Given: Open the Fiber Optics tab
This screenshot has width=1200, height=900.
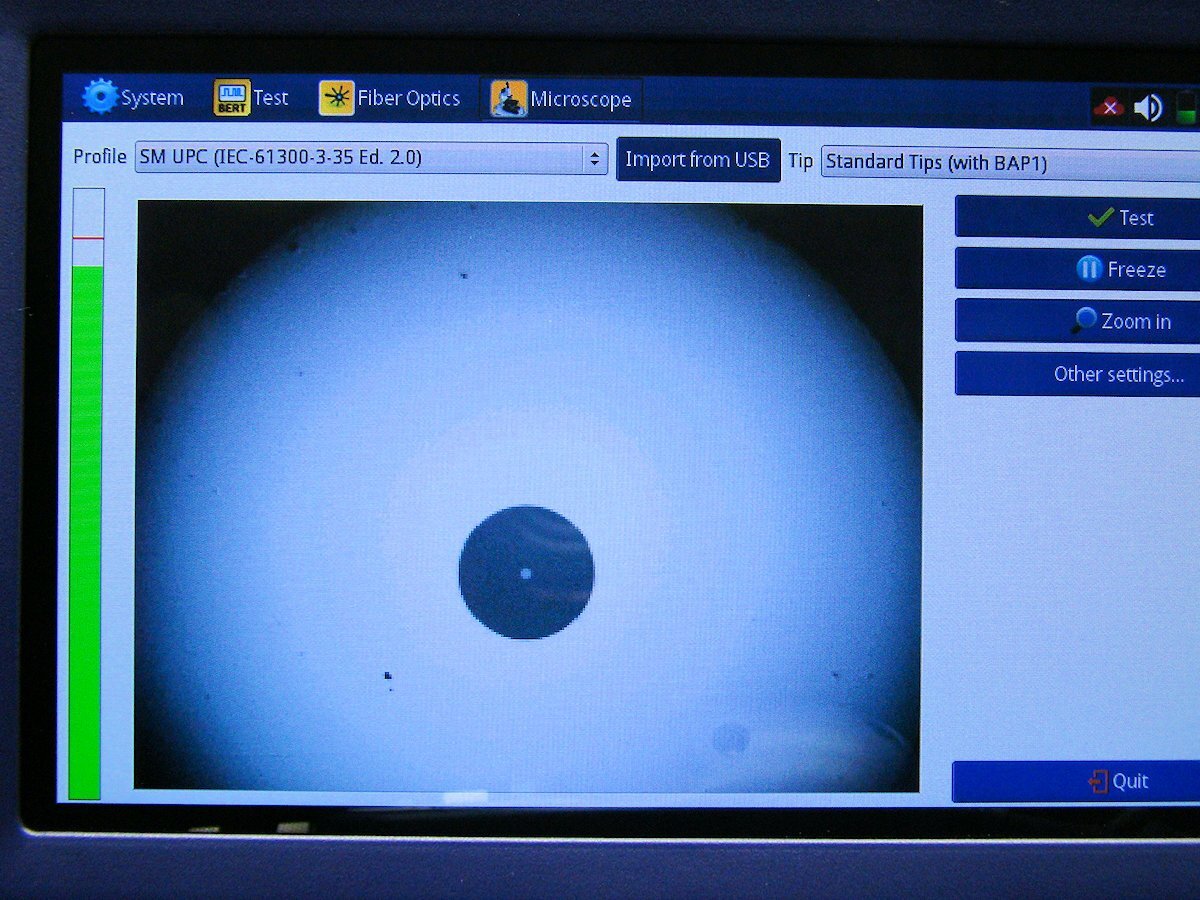Looking at the screenshot, I should (389, 98).
